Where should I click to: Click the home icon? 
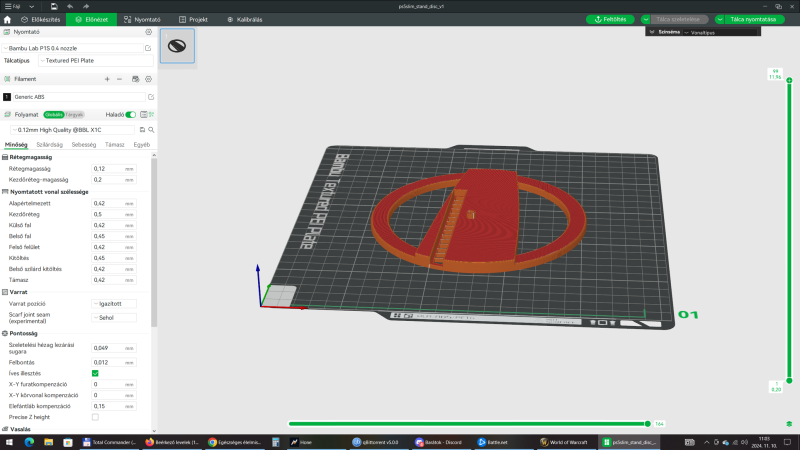7,19
